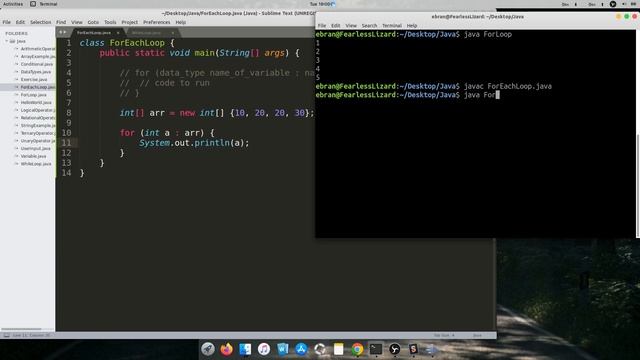This screenshot has width=640, height=360.
Task: Open the Terminal window Help menu
Action: tap(412, 25)
